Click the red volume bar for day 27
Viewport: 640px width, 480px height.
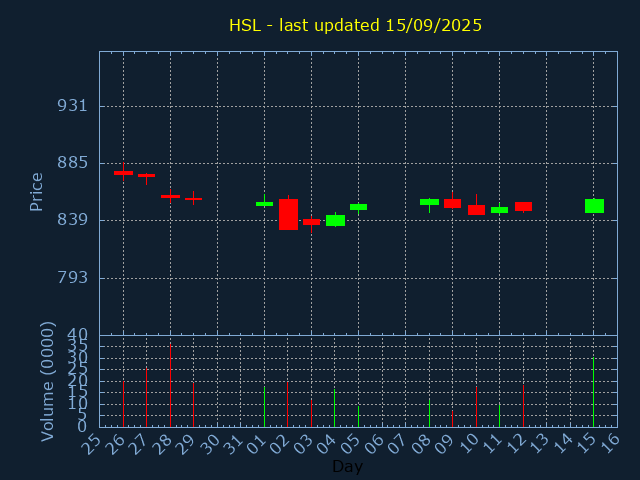coord(147,398)
